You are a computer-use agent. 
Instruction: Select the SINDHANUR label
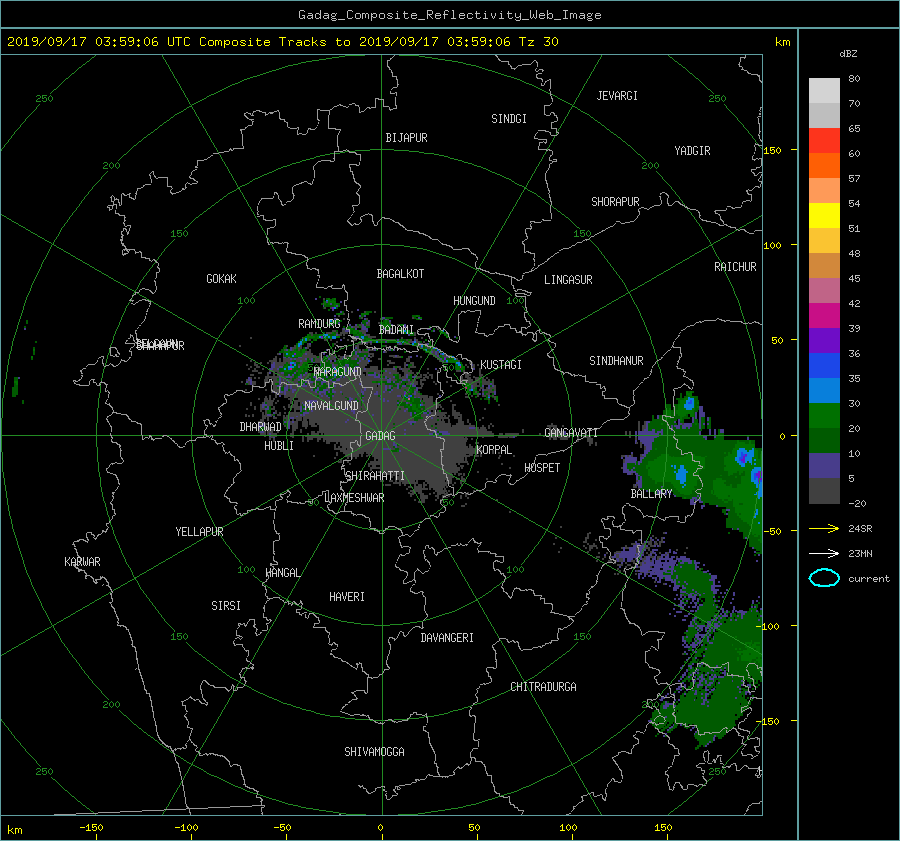[x=616, y=361]
